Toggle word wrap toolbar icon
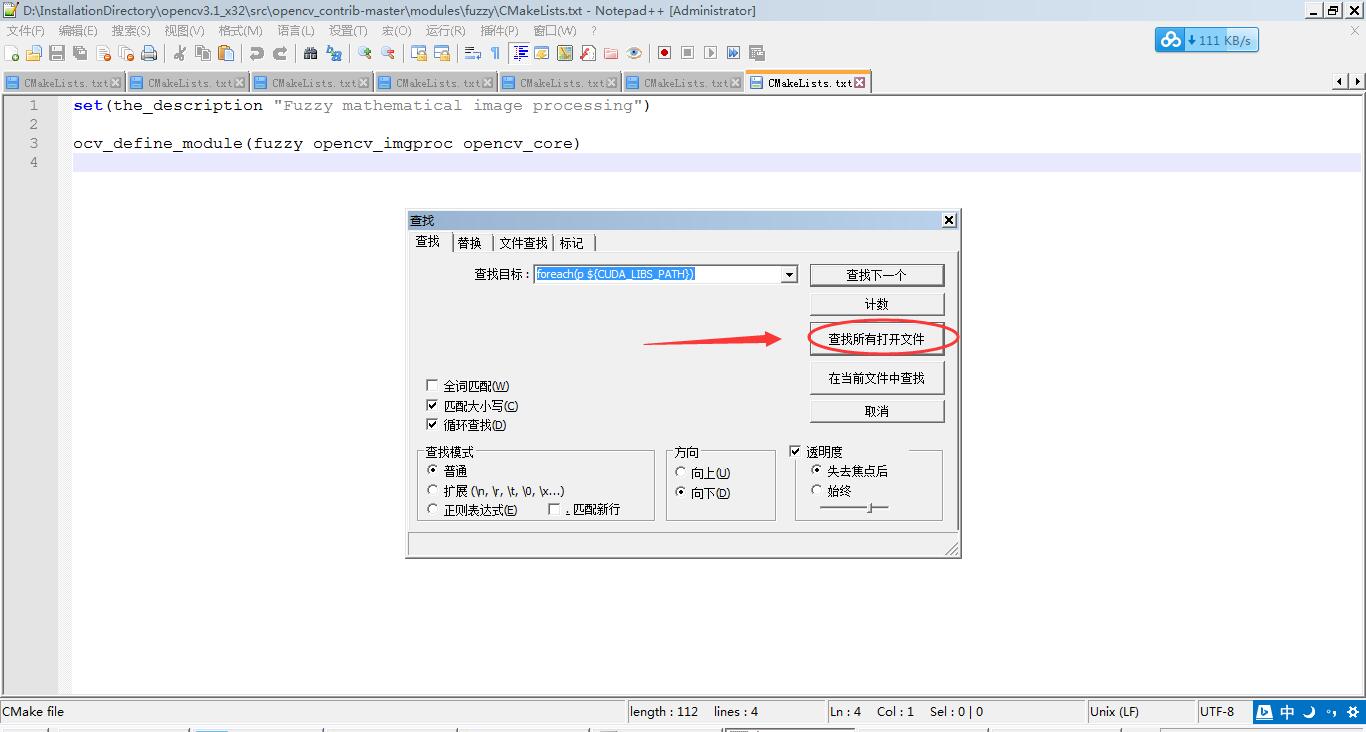The height and width of the screenshot is (732, 1366). click(472, 53)
